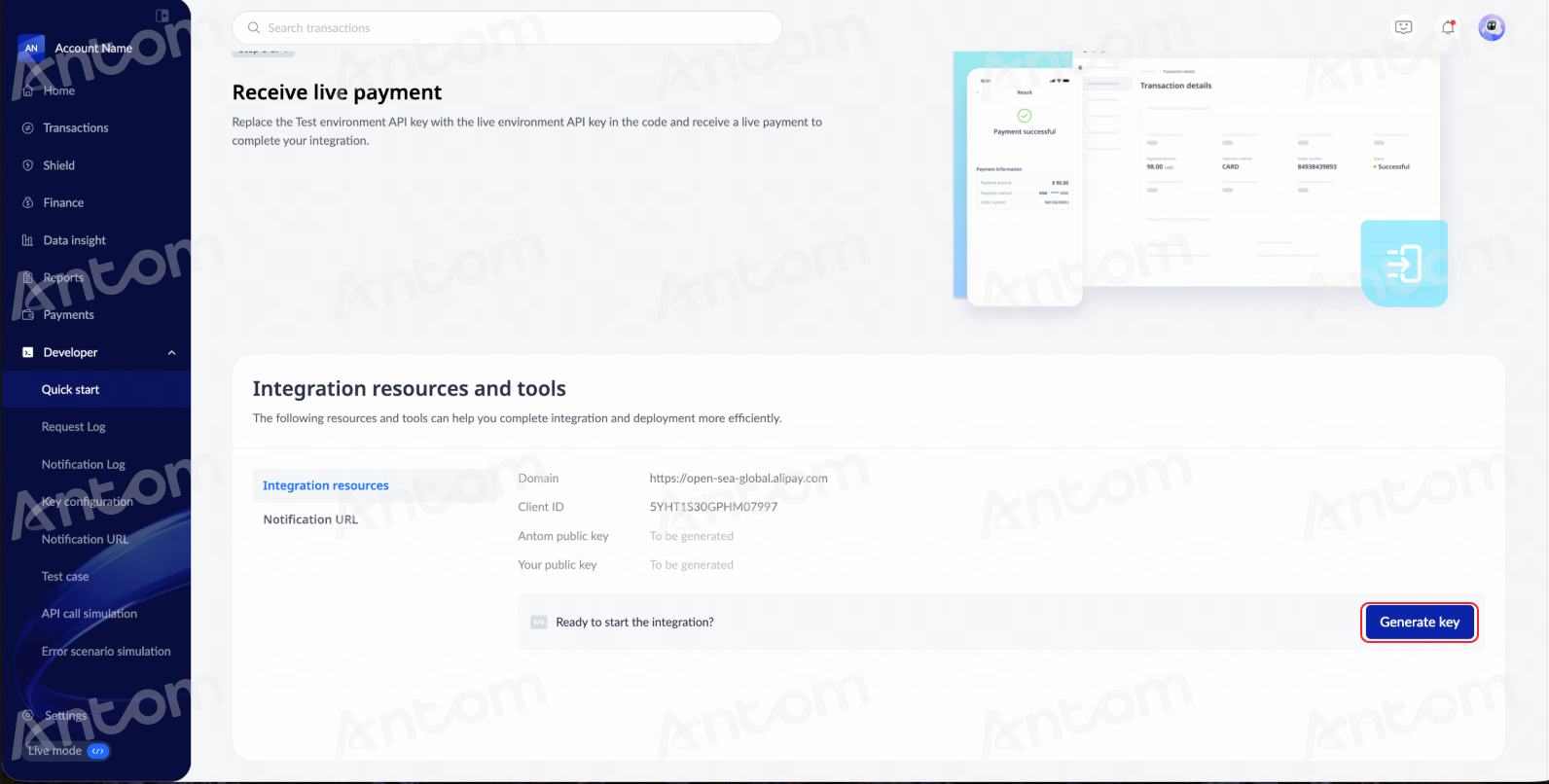
Task: Click the Transactions icon in sidebar
Action: coord(28,128)
